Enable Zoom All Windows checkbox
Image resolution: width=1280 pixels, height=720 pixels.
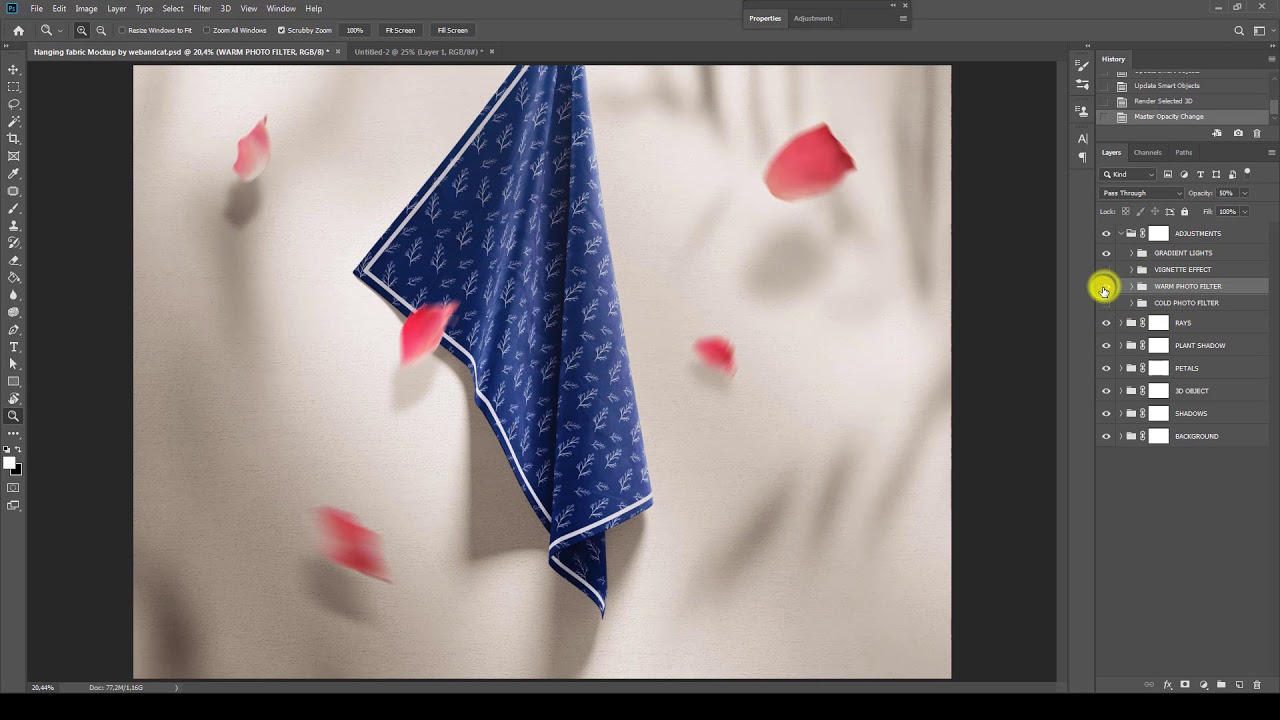point(207,30)
